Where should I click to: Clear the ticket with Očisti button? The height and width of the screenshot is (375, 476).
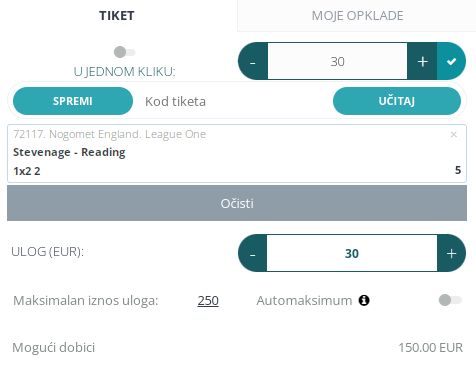pos(237,203)
